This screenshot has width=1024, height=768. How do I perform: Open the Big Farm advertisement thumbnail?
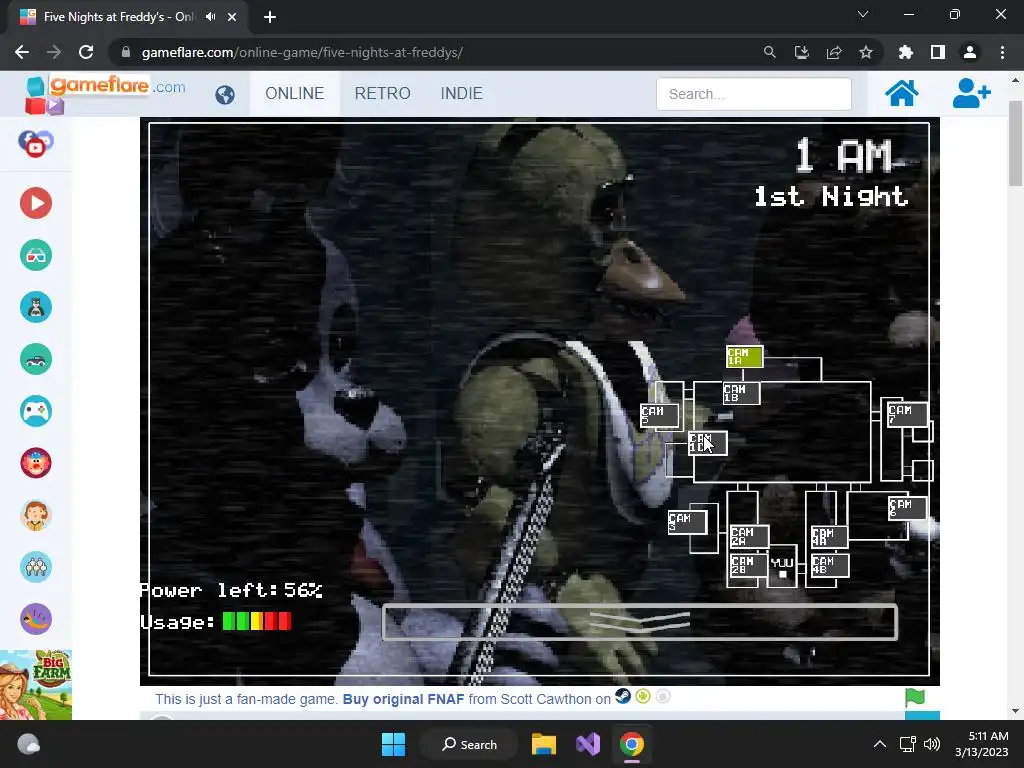click(x=36, y=685)
